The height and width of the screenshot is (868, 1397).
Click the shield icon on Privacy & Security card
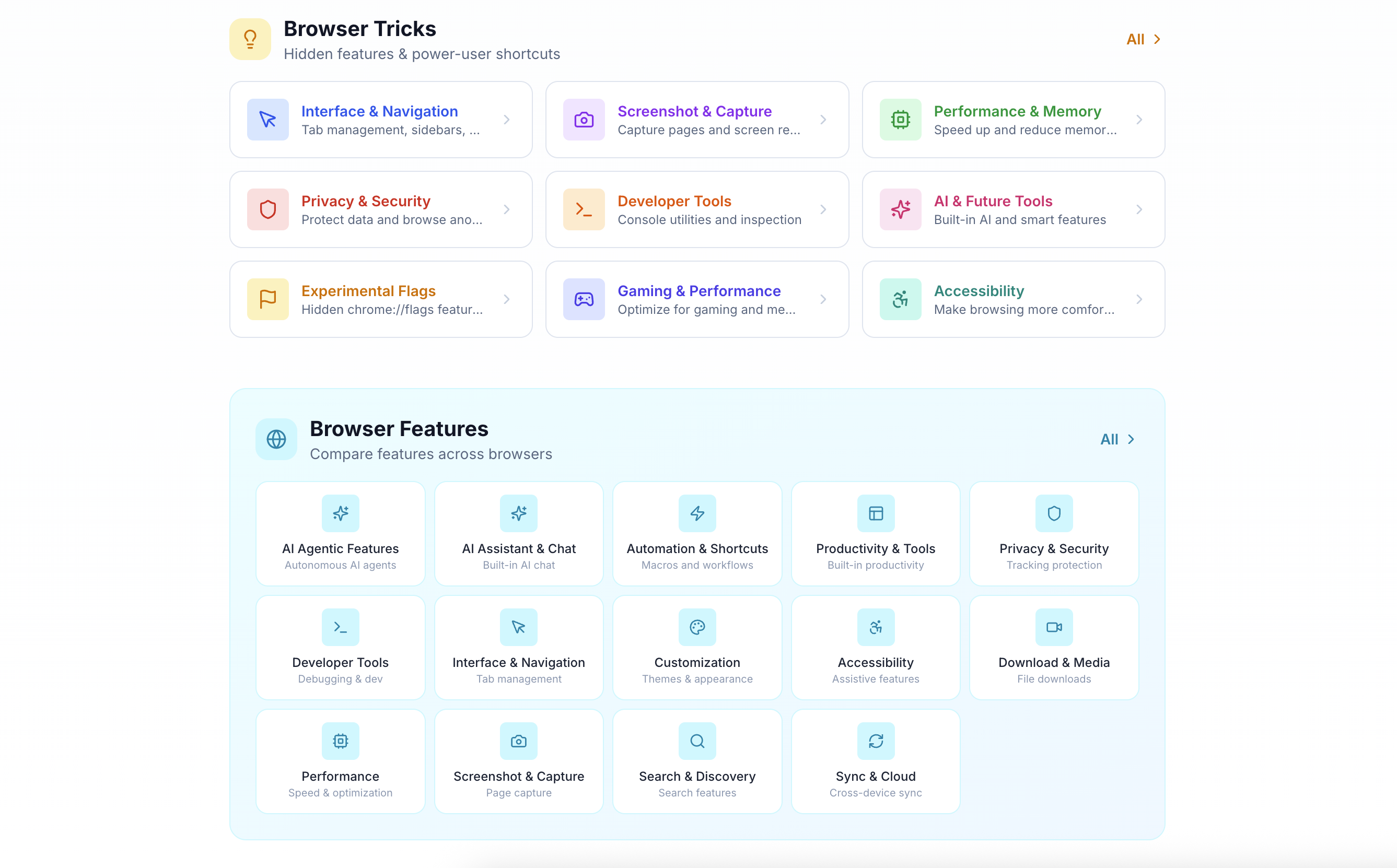coord(267,209)
